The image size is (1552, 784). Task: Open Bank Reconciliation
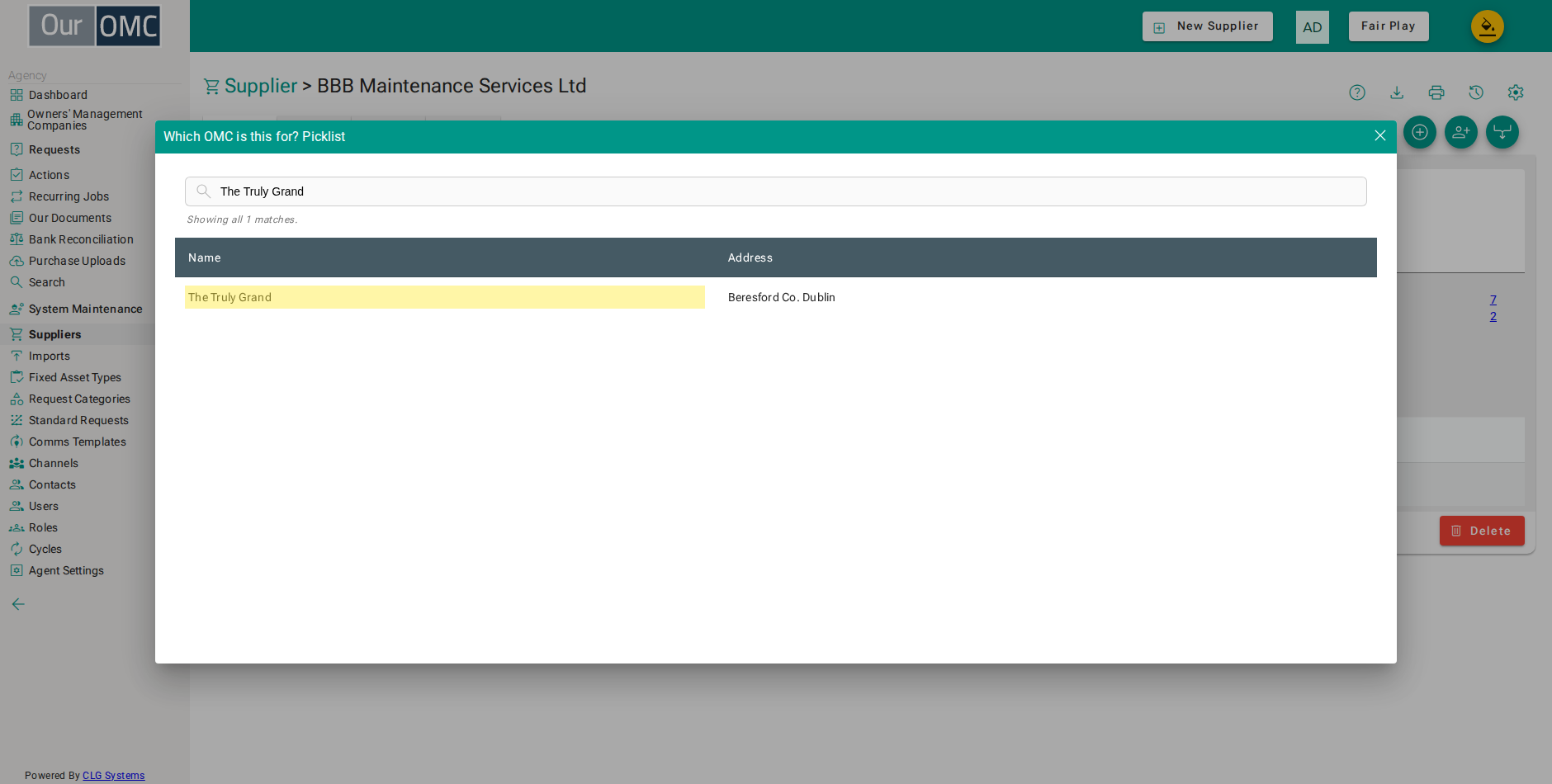tap(81, 239)
